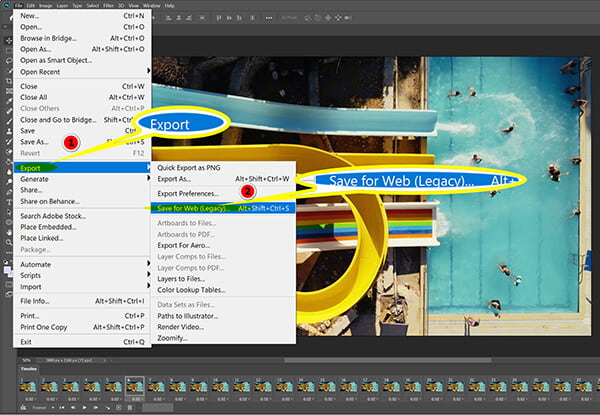Screen dimensions: 600x415
Task: Choose Export in the File menu
Action: pos(82,168)
